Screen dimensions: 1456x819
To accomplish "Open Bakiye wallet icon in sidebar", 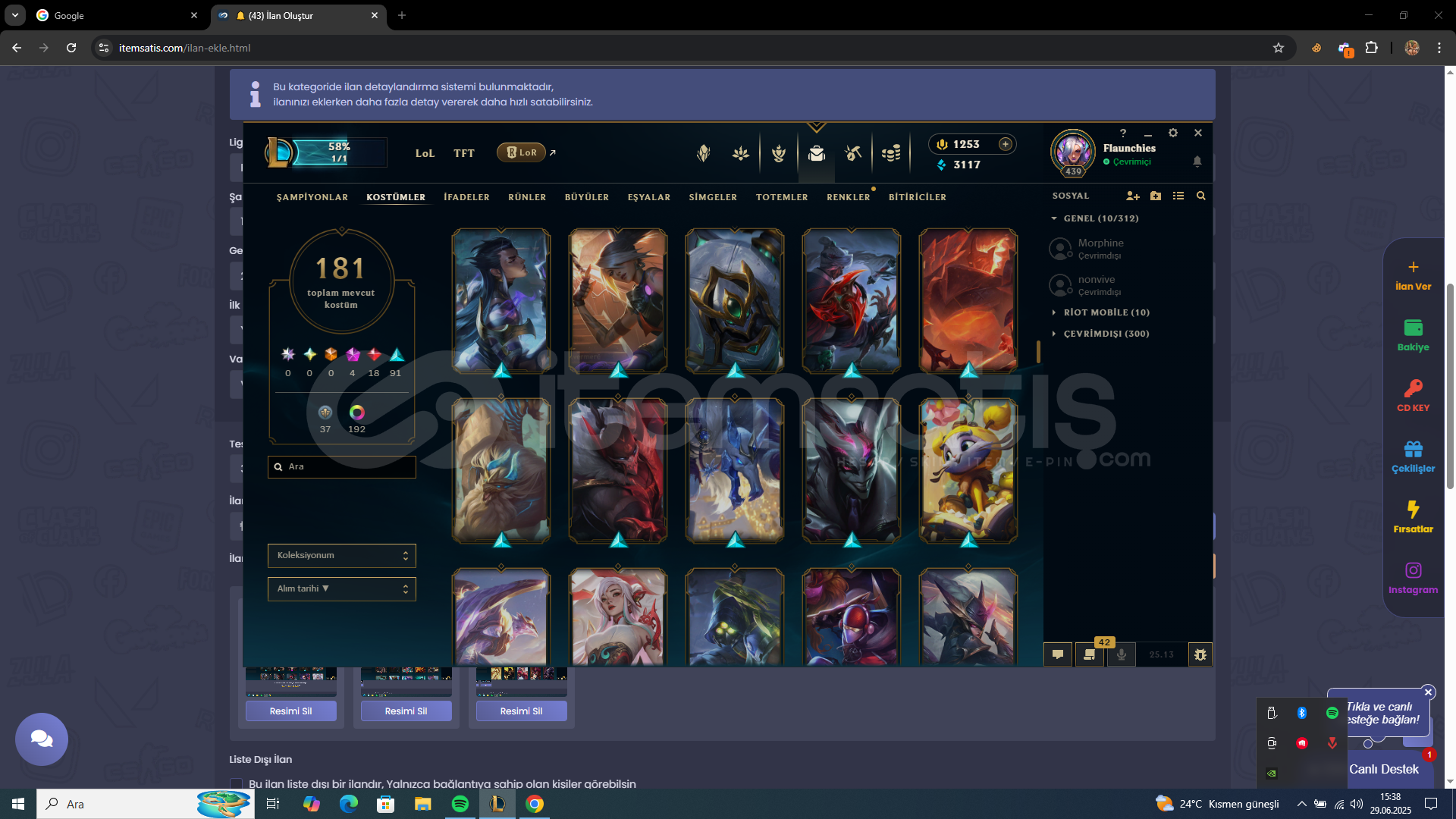I will 1414,328.
